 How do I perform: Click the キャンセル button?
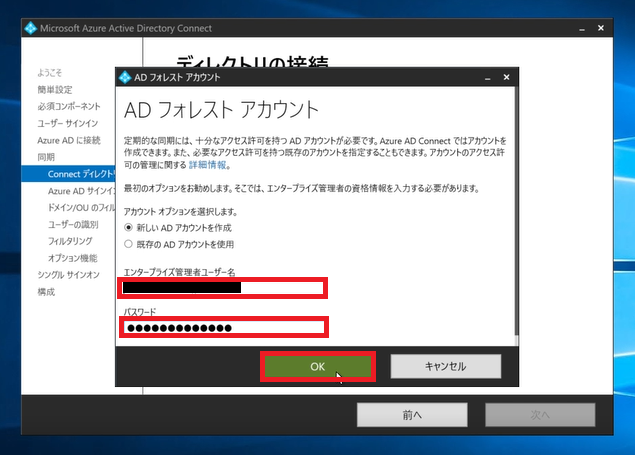click(x=445, y=366)
